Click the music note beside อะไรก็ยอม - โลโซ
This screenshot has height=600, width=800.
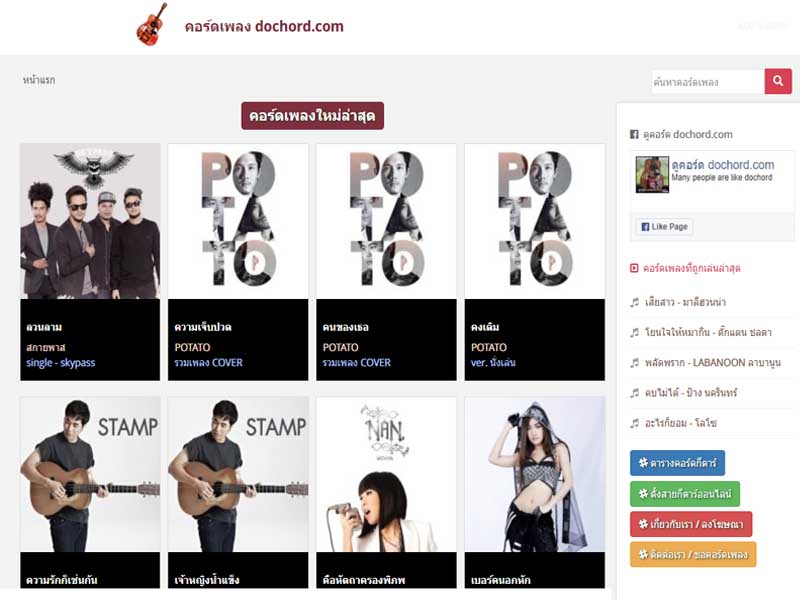point(635,423)
